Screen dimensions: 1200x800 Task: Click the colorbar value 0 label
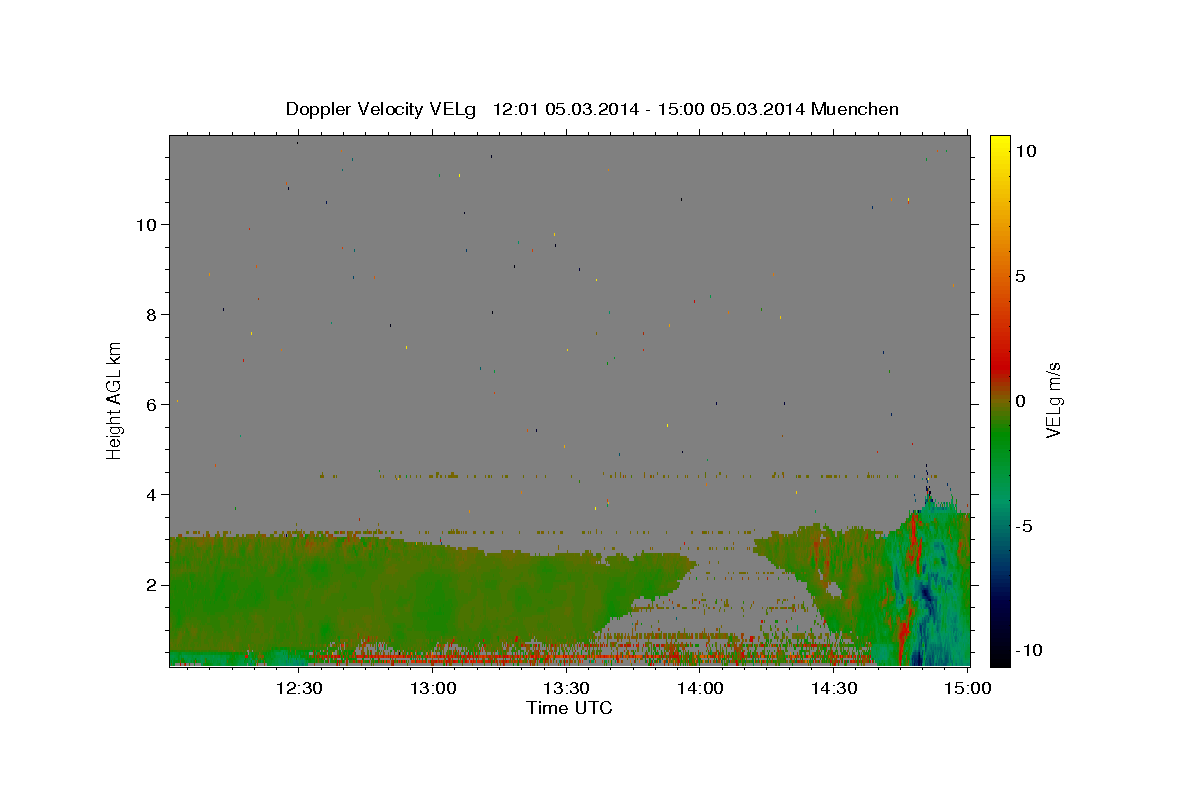(1020, 401)
